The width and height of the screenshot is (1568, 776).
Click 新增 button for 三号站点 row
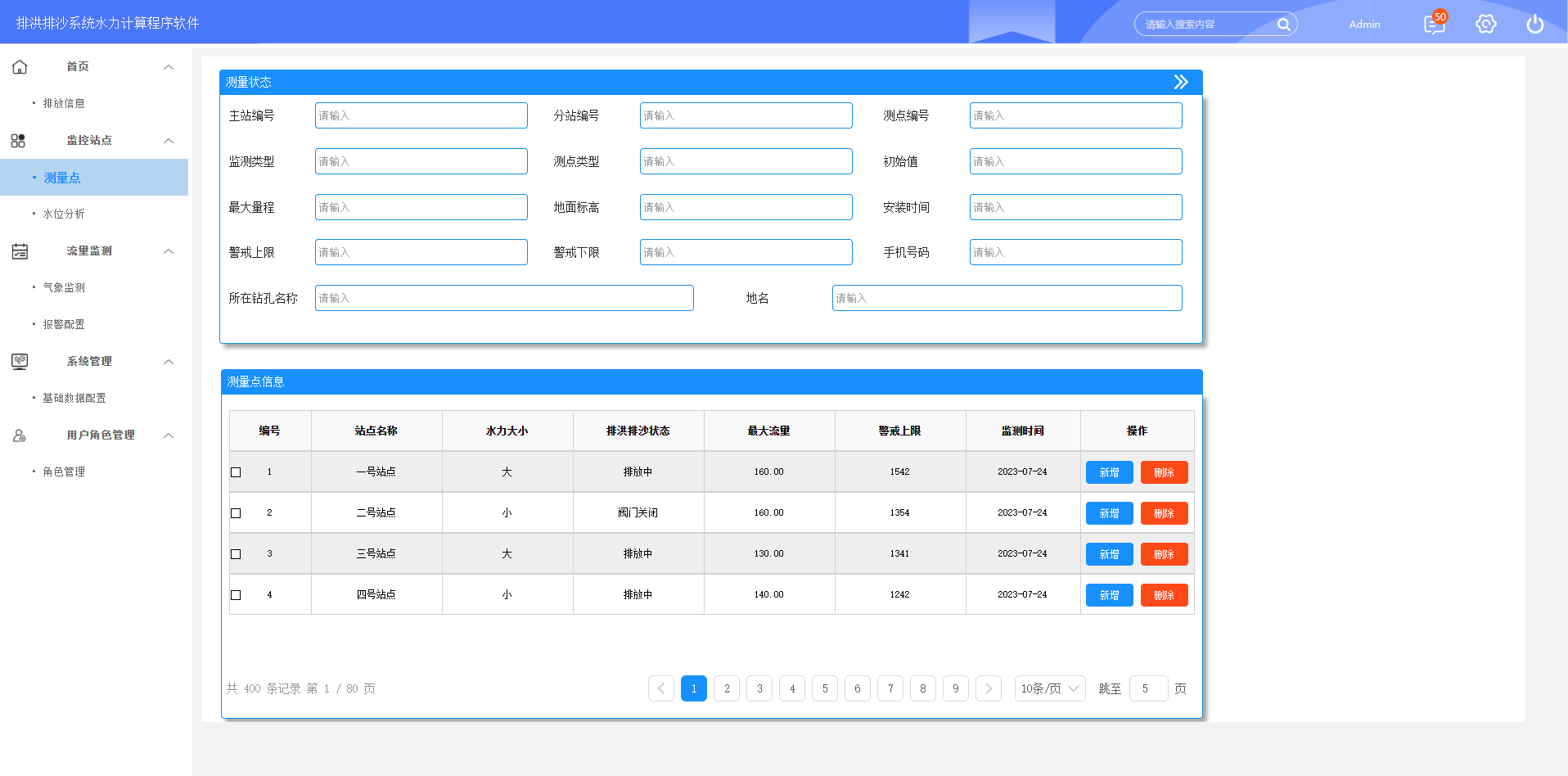[1110, 554]
